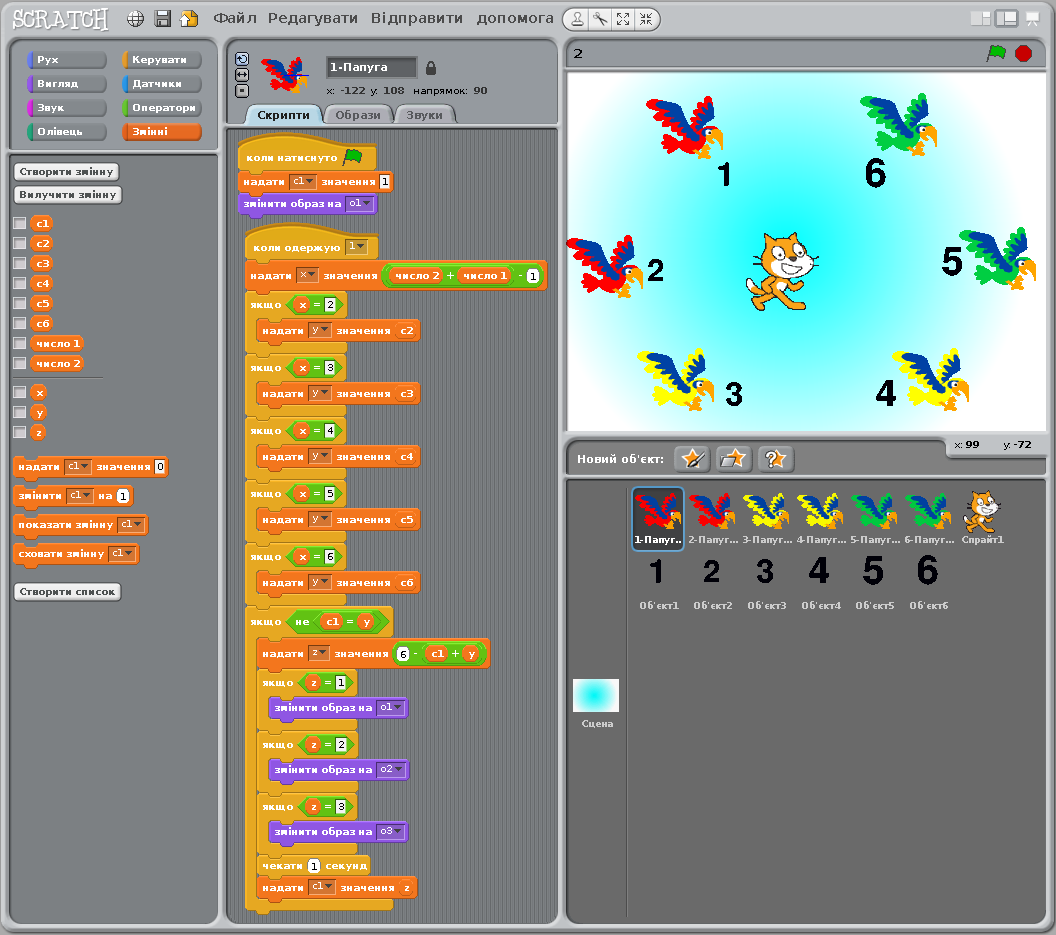Open the Рух block category
The height and width of the screenshot is (935, 1056).
67,60
